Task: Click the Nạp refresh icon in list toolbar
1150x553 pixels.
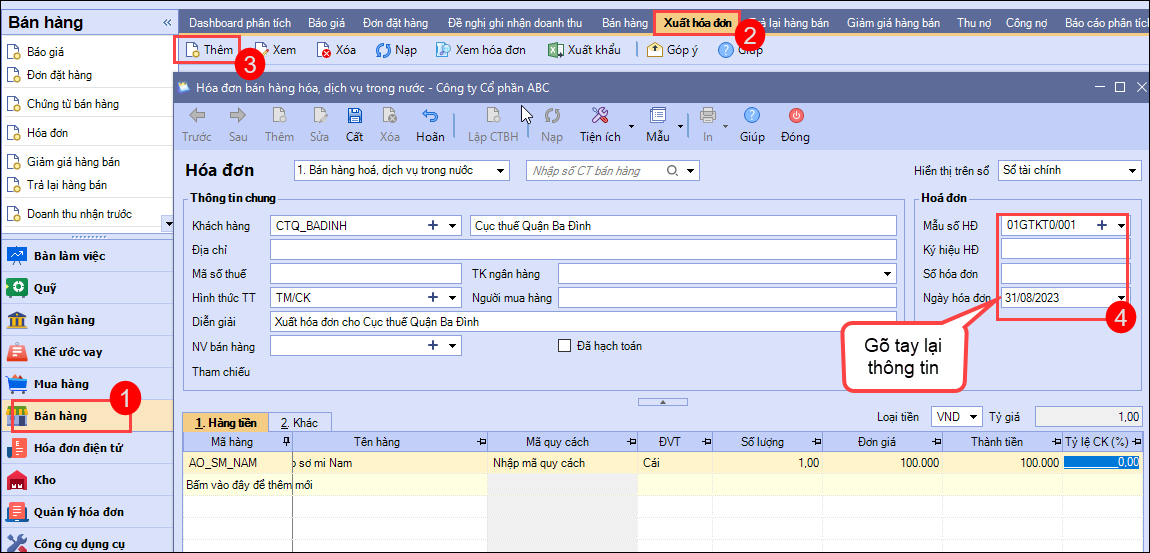Action: 383,50
